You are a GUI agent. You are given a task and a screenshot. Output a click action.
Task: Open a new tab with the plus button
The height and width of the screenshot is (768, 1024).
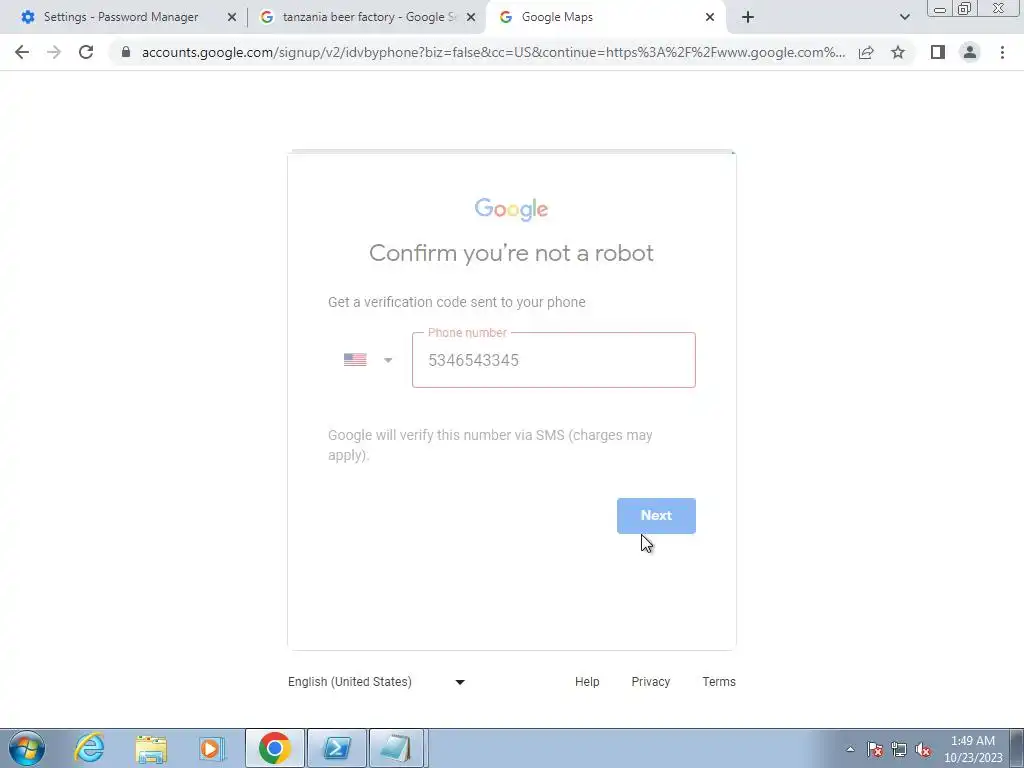click(748, 17)
